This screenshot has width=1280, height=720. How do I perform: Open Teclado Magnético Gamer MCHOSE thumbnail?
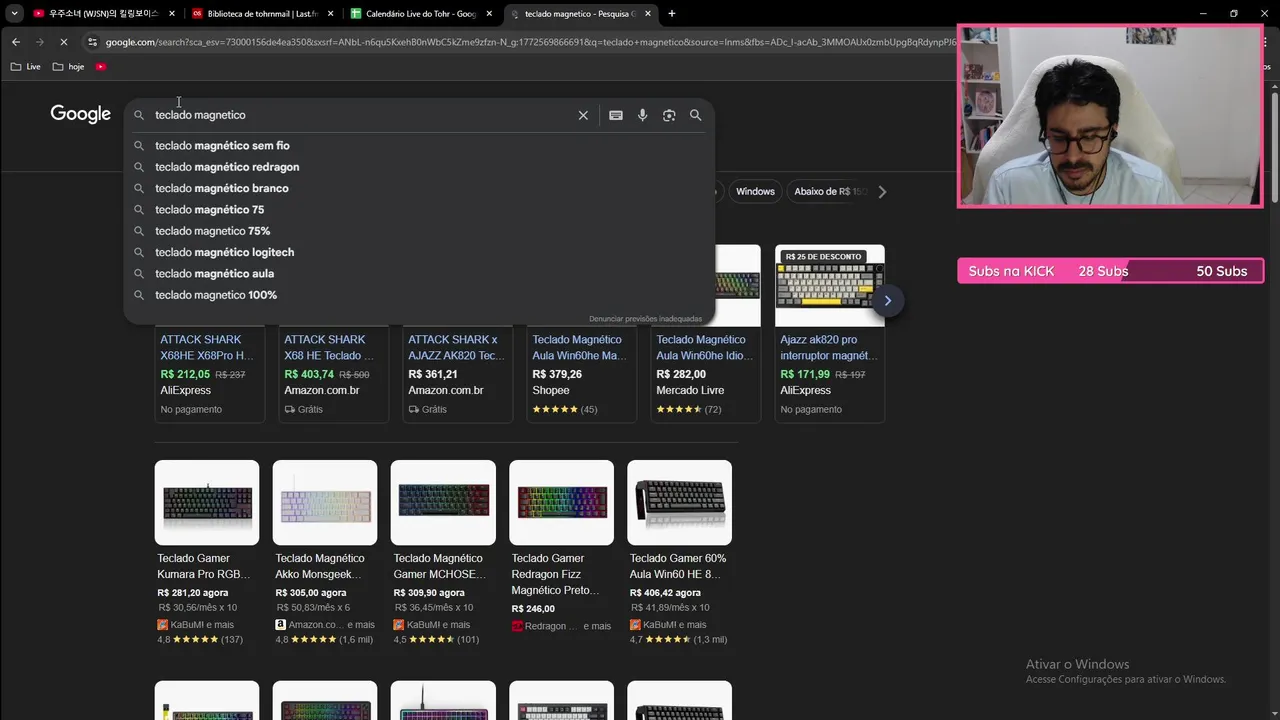point(443,502)
